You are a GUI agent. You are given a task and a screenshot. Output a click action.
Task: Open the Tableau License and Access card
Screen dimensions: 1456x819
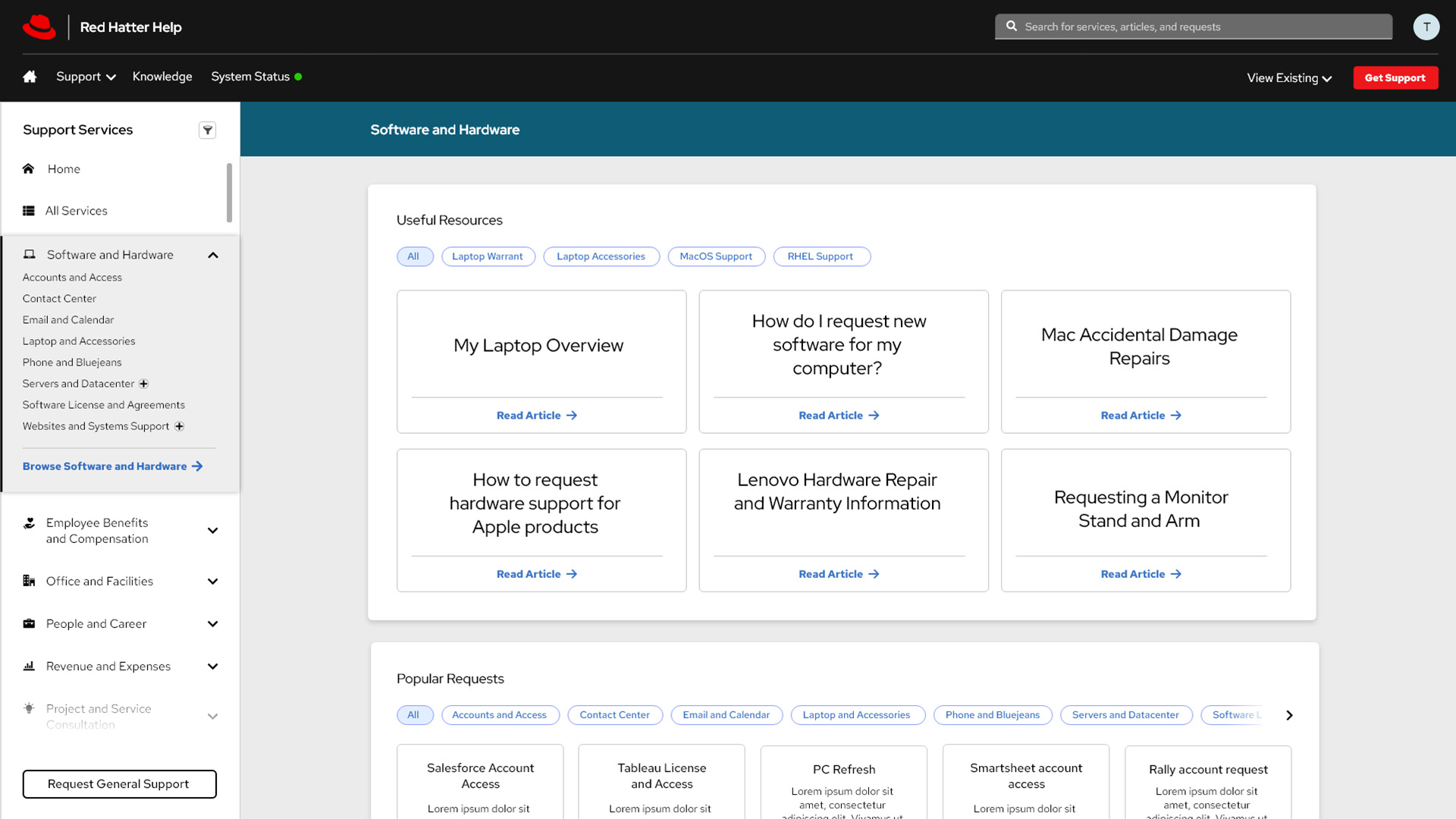pos(662,781)
